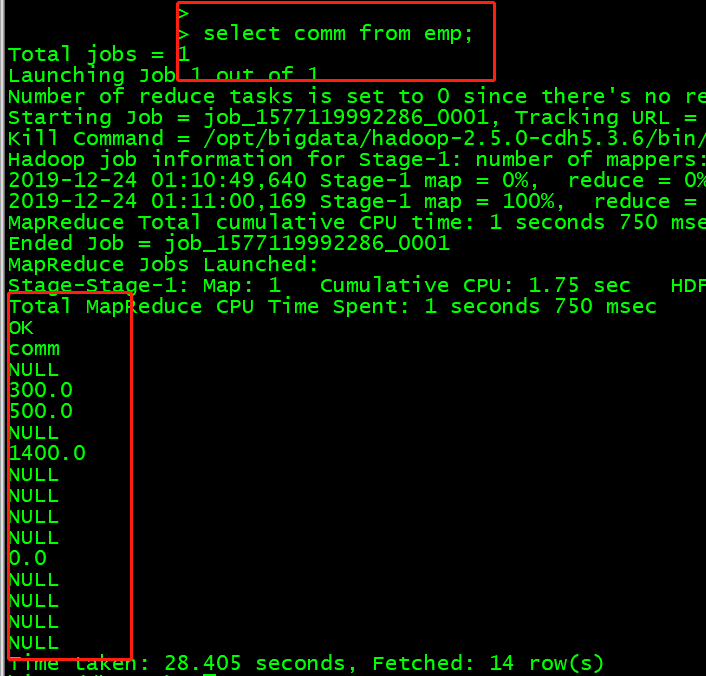Click the 01:11:00,169 map 100% line
This screenshot has height=676, width=706.
pyautogui.click(x=357, y=201)
